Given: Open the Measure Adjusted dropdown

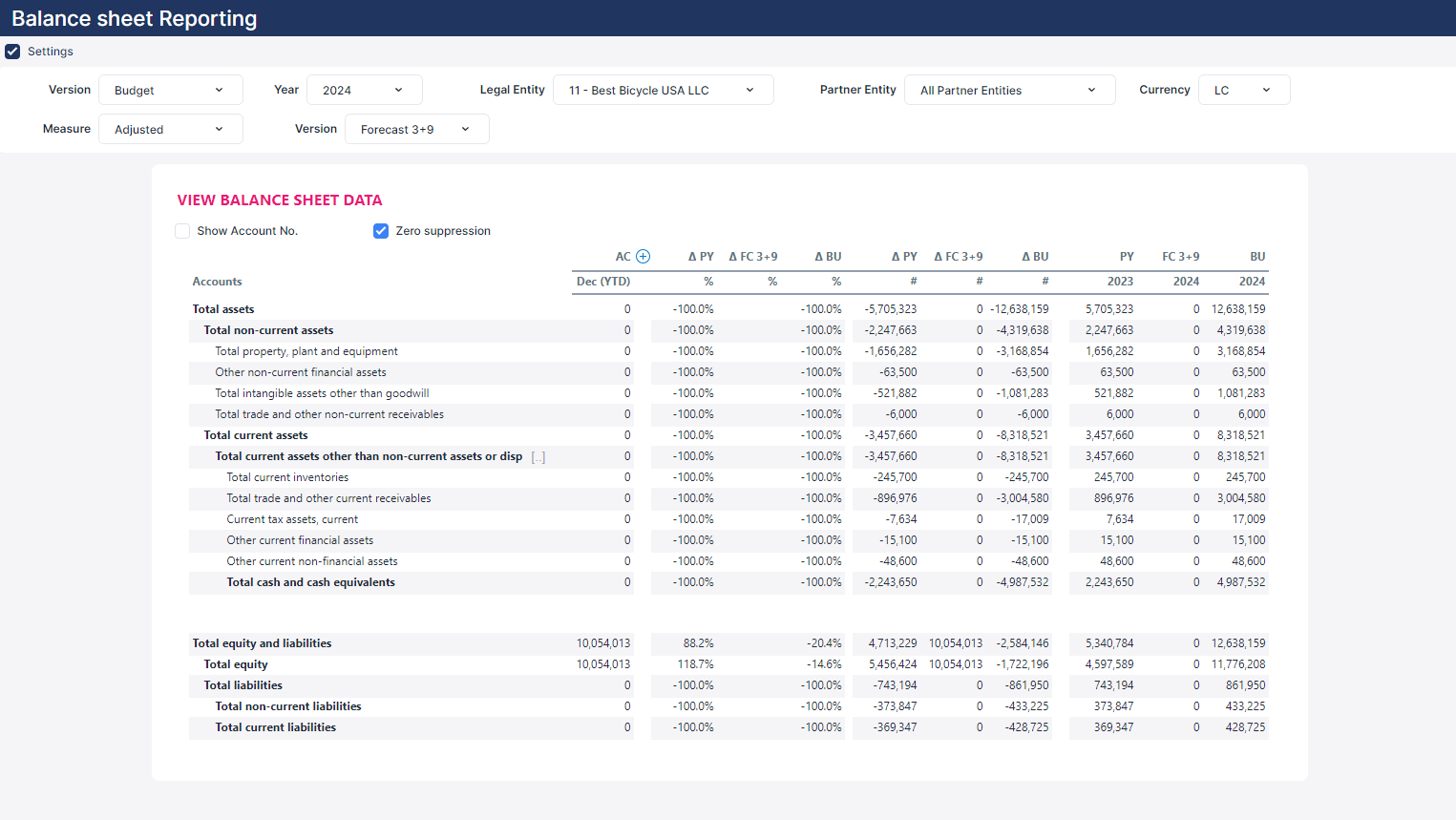Looking at the screenshot, I should (x=170, y=129).
